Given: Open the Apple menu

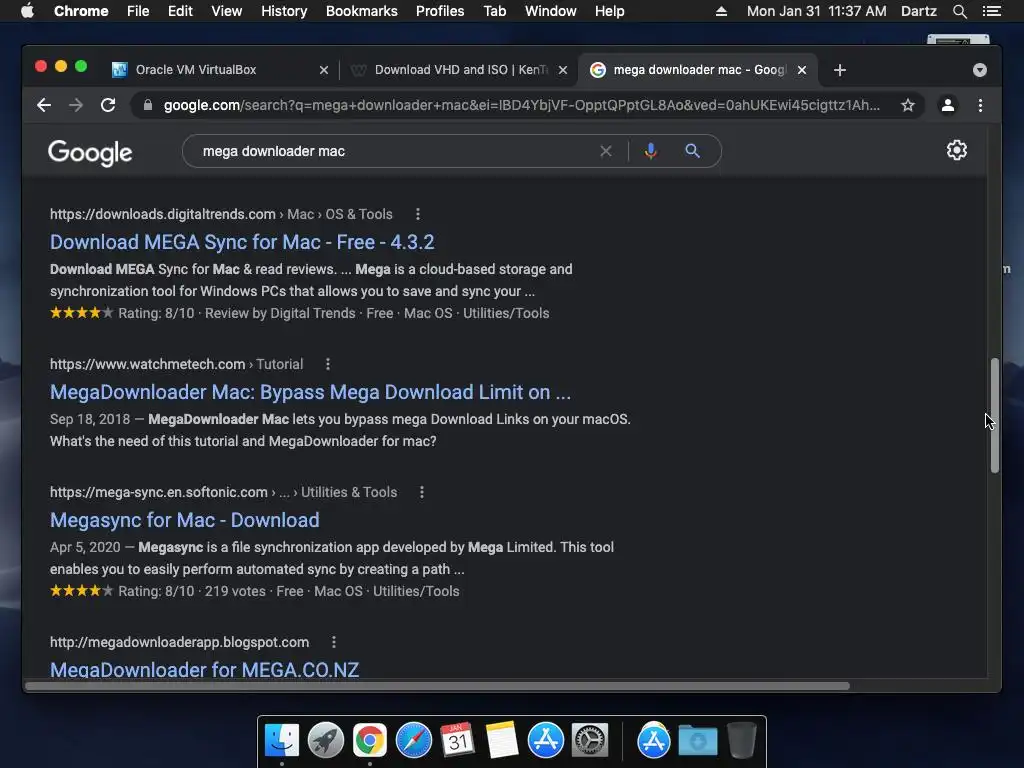Looking at the screenshot, I should pos(27,11).
